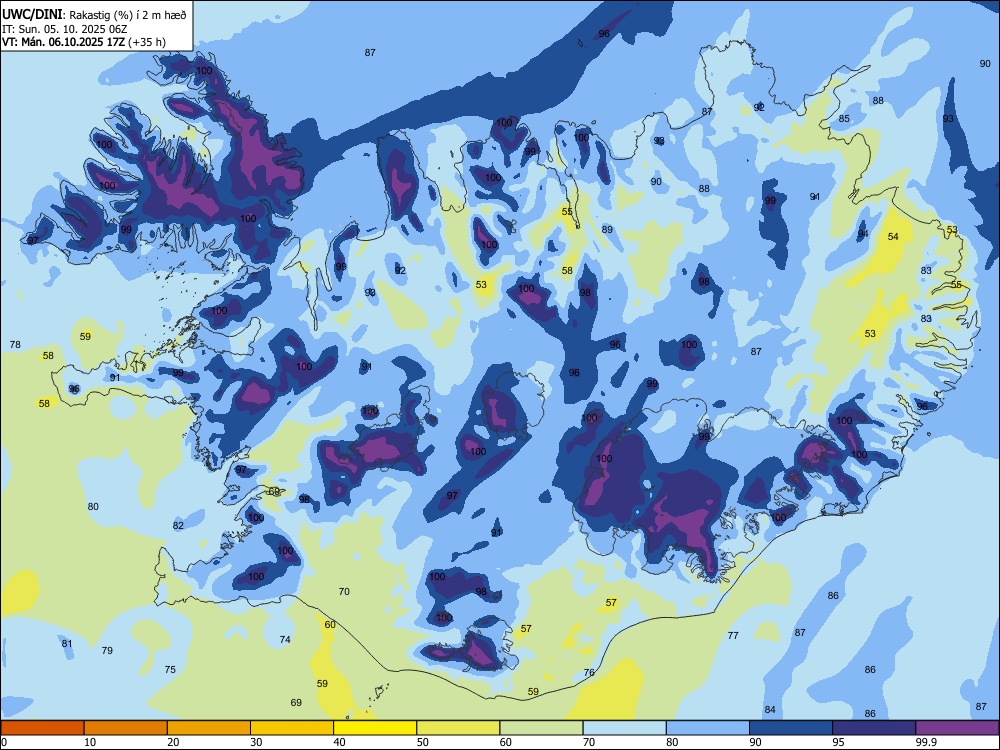Click the '40' legend scale label
Viewport: 1000px width, 750px height.
[x=339, y=742]
